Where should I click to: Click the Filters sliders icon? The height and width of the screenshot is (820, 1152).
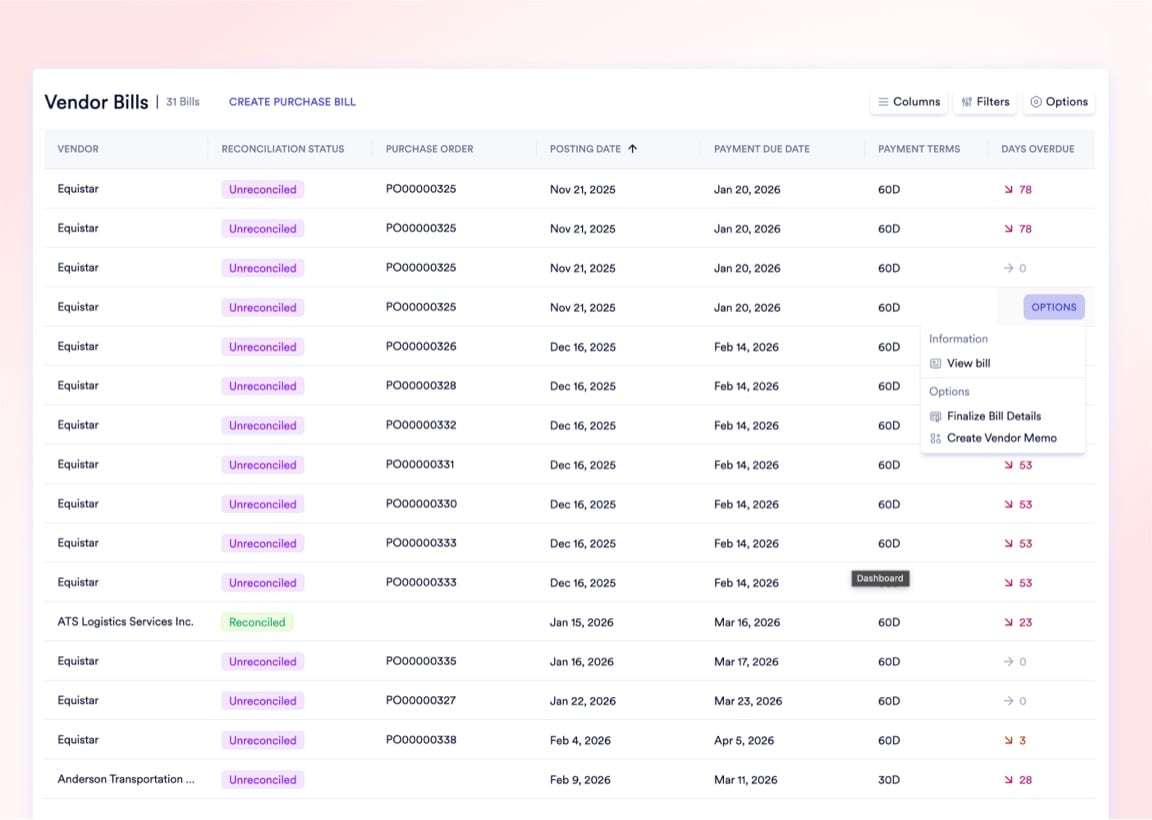[x=965, y=101]
